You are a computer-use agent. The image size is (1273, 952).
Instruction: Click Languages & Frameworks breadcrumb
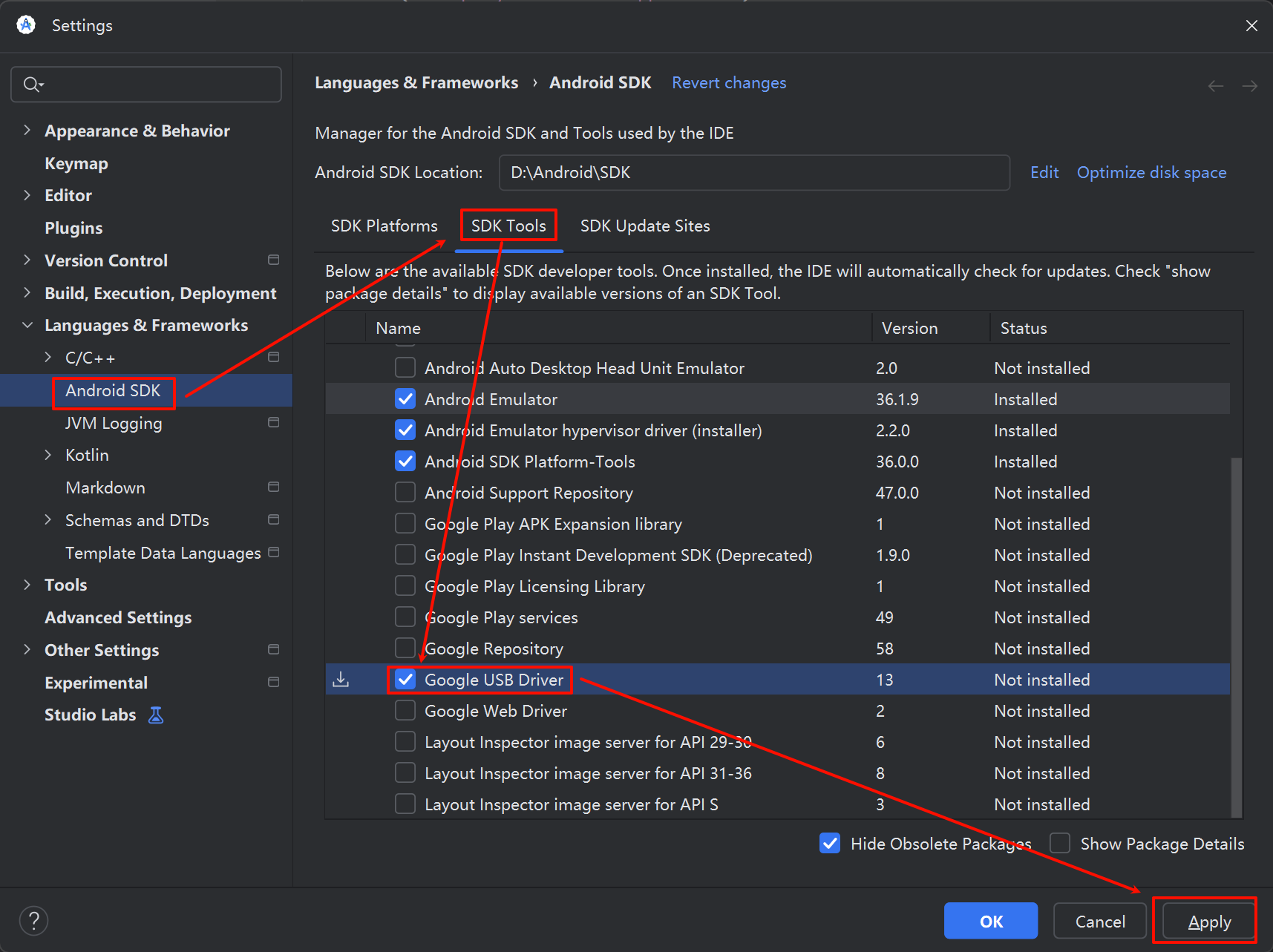click(x=416, y=82)
